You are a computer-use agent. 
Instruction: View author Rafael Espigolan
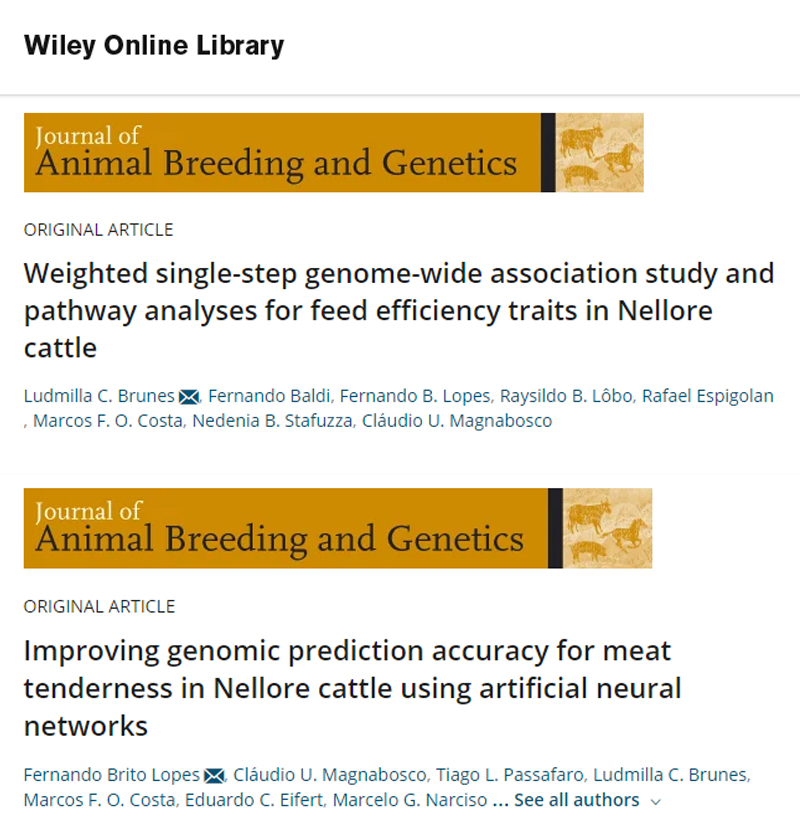pos(707,396)
